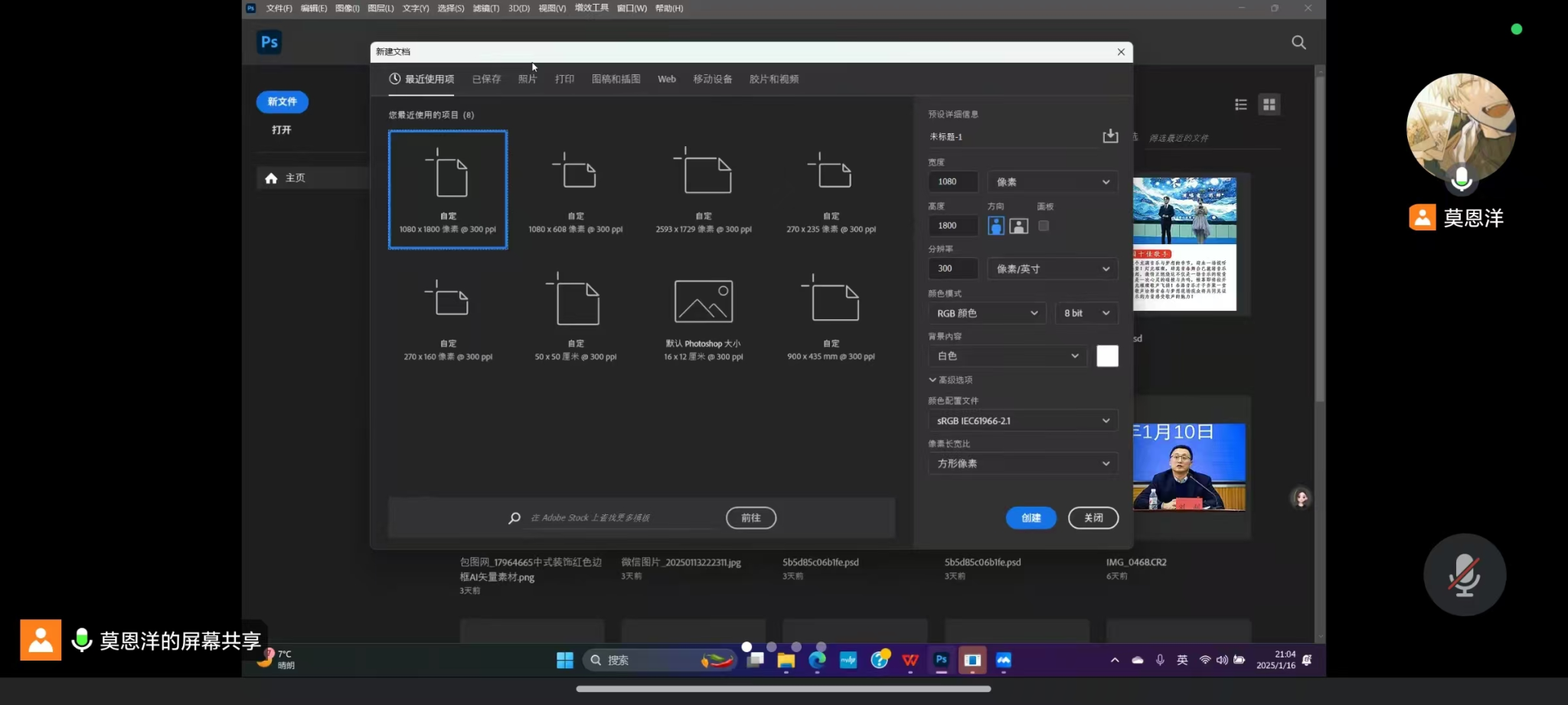Click the Adobe Stock search magnifier icon
Image resolution: width=1568 pixels, height=705 pixels.
pyautogui.click(x=514, y=518)
